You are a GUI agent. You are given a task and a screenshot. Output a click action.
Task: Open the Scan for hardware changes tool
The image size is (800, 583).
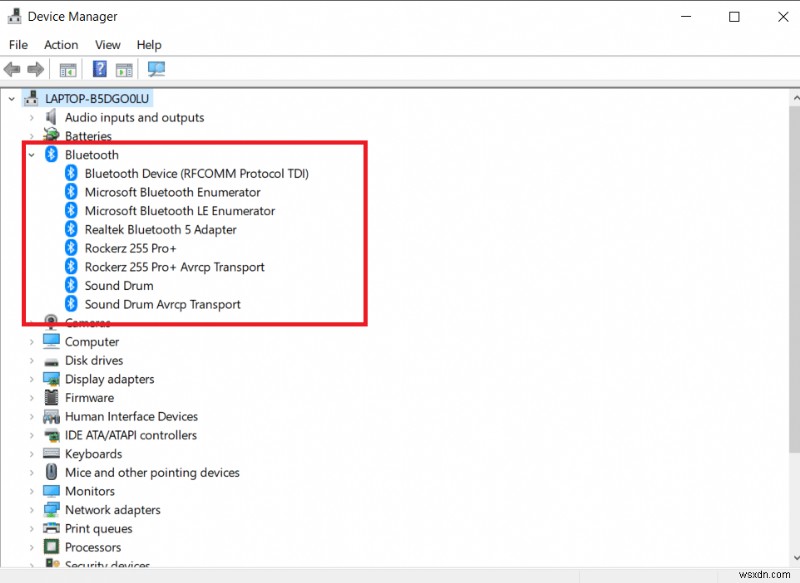coord(155,69)
